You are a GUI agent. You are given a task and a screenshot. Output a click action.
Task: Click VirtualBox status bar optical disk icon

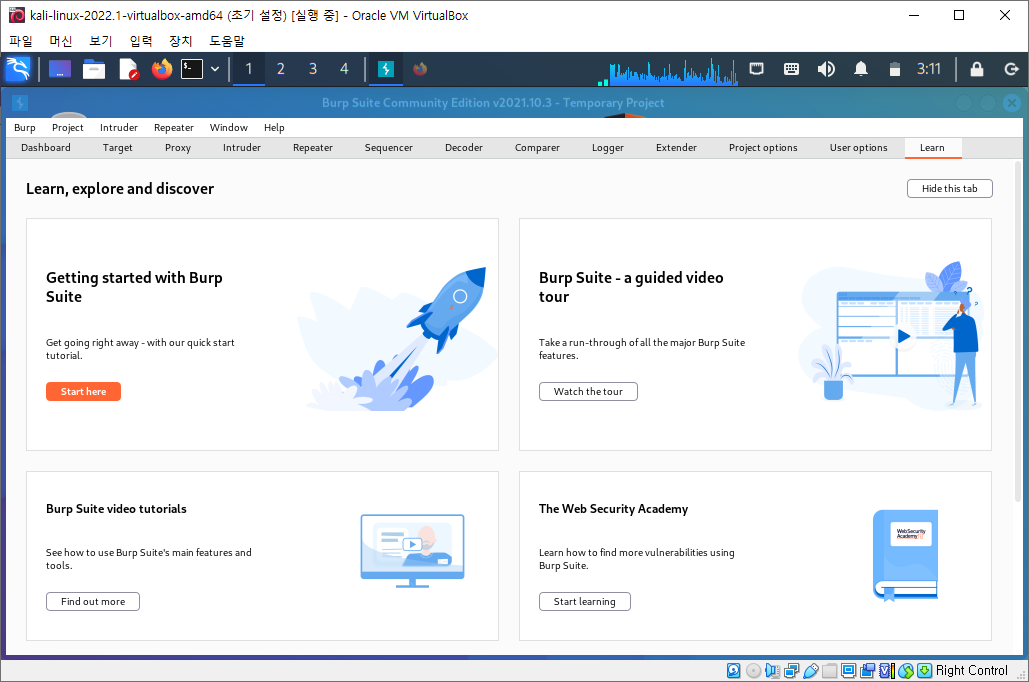click(753, 670)
